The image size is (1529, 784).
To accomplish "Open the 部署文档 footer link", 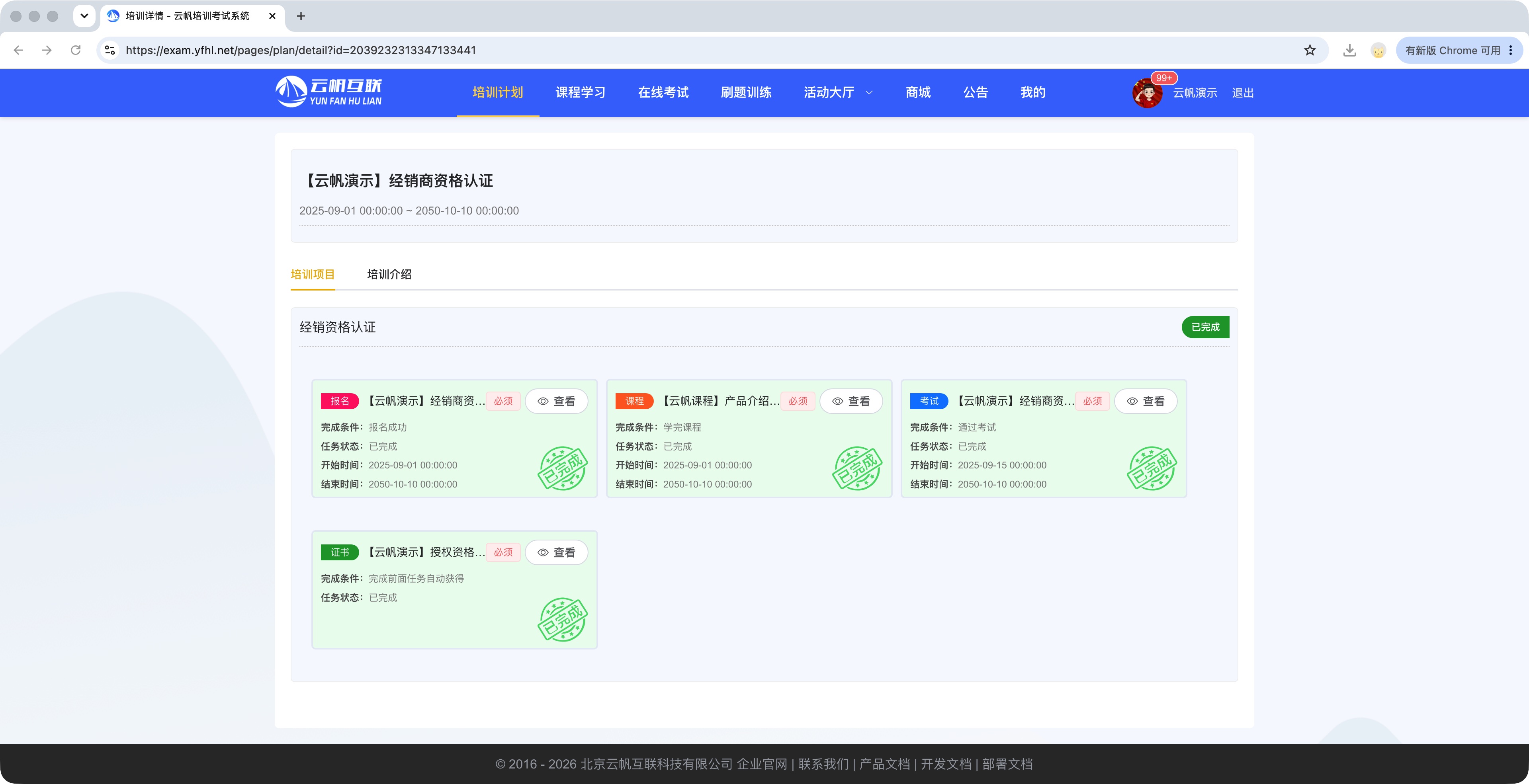I will tap(1008, 764).
